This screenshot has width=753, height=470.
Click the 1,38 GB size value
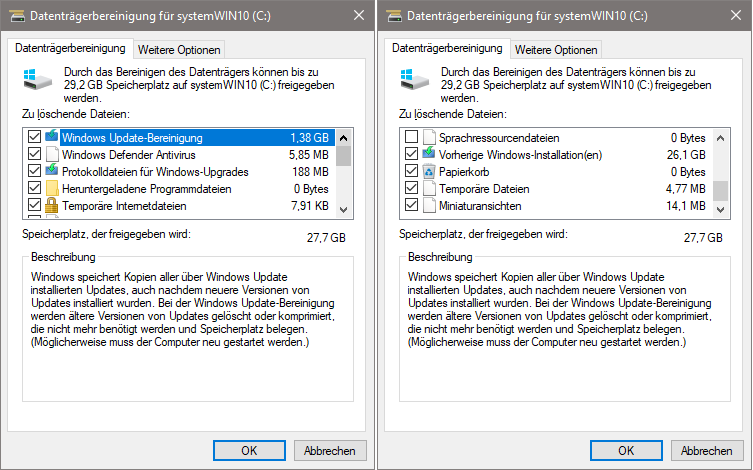point(309,138)
